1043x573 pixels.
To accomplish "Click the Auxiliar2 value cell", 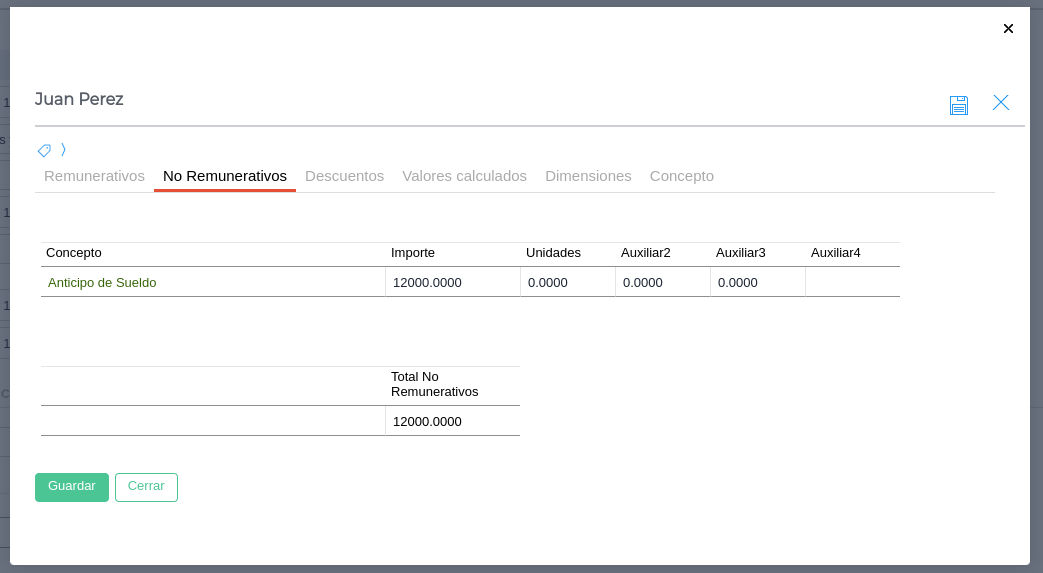I will tap(662, 283).
